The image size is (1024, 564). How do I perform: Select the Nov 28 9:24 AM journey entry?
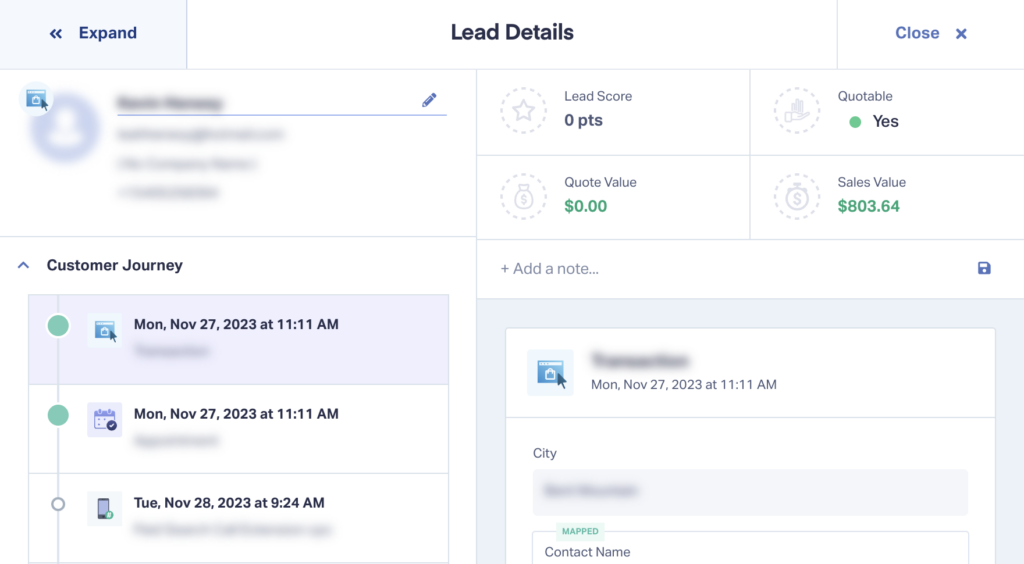(239, 518)
